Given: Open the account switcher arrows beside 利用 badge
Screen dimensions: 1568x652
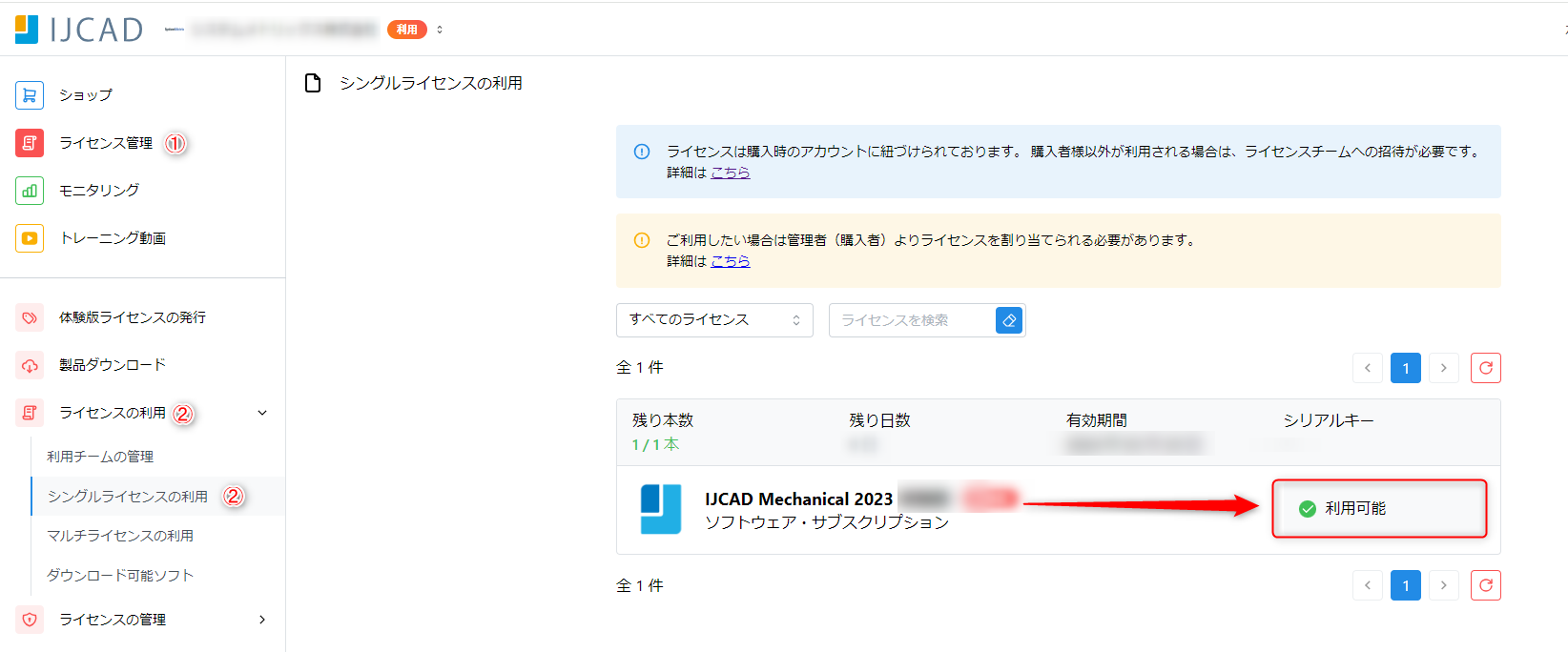Looking at the screenshot, I should coord(440,30).
